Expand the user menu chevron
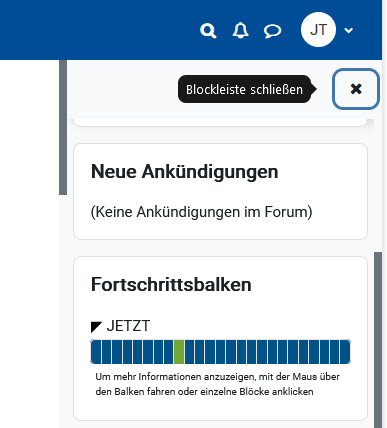The height and width of the screenshot is (428, 387). pos(348,31)
